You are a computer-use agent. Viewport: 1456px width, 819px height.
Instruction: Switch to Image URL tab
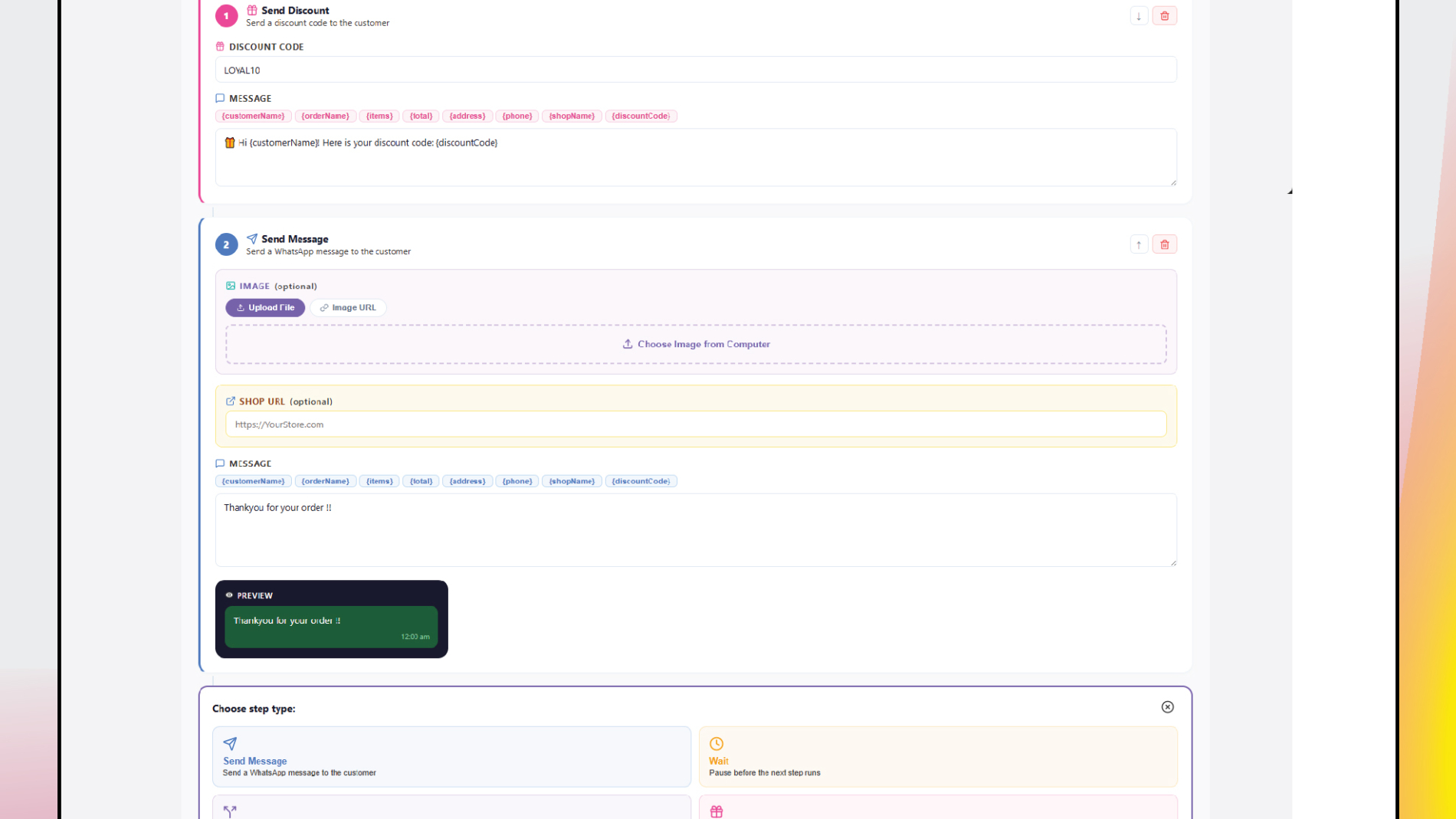click(x=348, y=307)
